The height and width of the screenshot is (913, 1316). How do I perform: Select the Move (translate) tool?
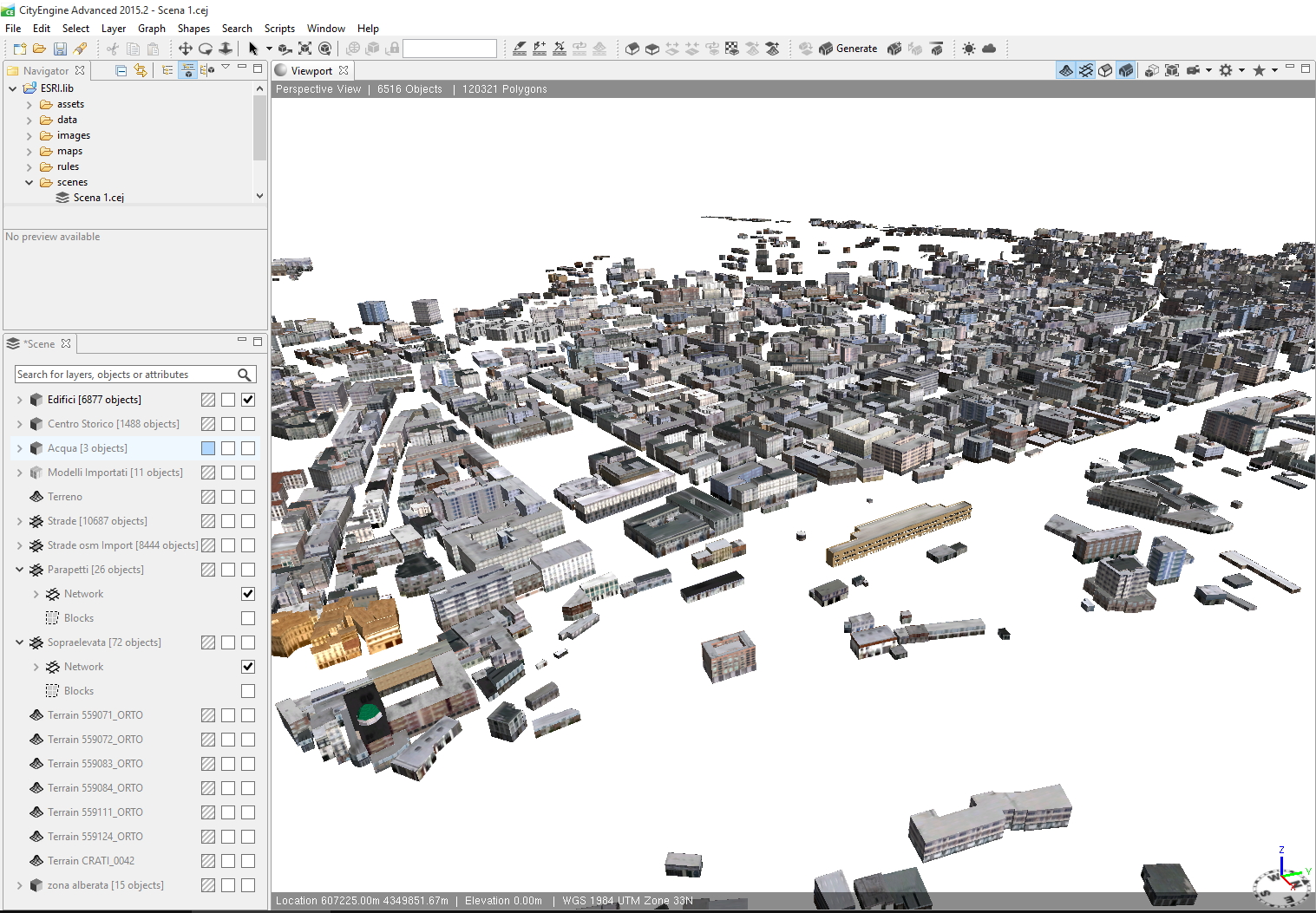coord(185,49)
